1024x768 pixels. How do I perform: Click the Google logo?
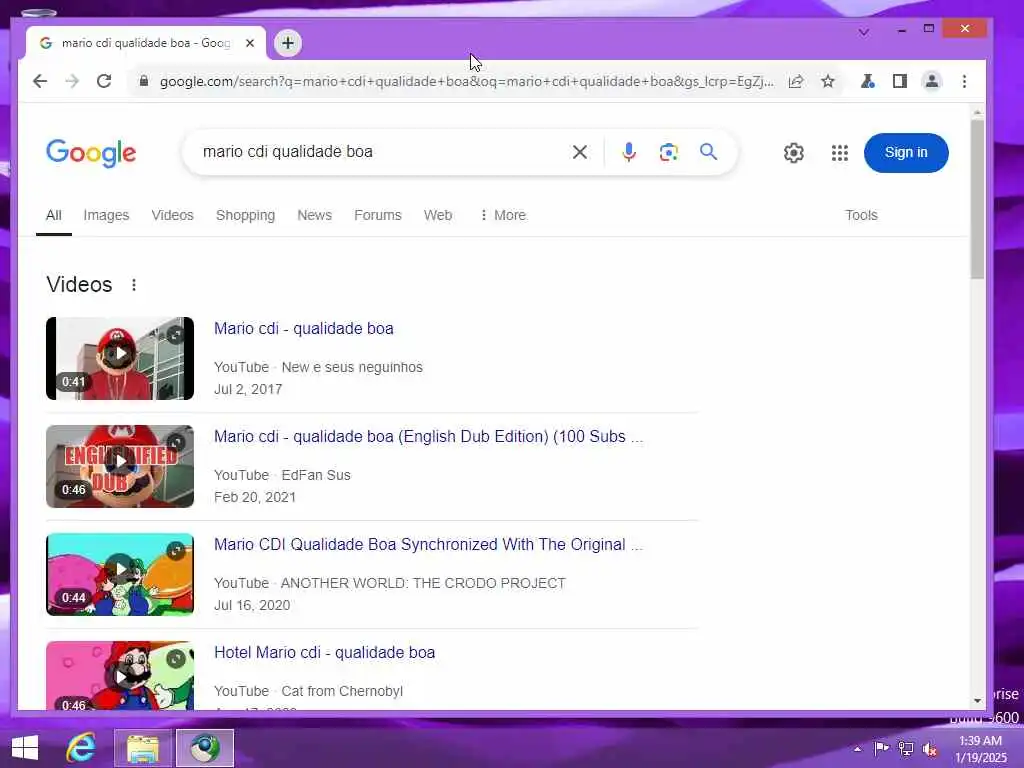(91, 153)
